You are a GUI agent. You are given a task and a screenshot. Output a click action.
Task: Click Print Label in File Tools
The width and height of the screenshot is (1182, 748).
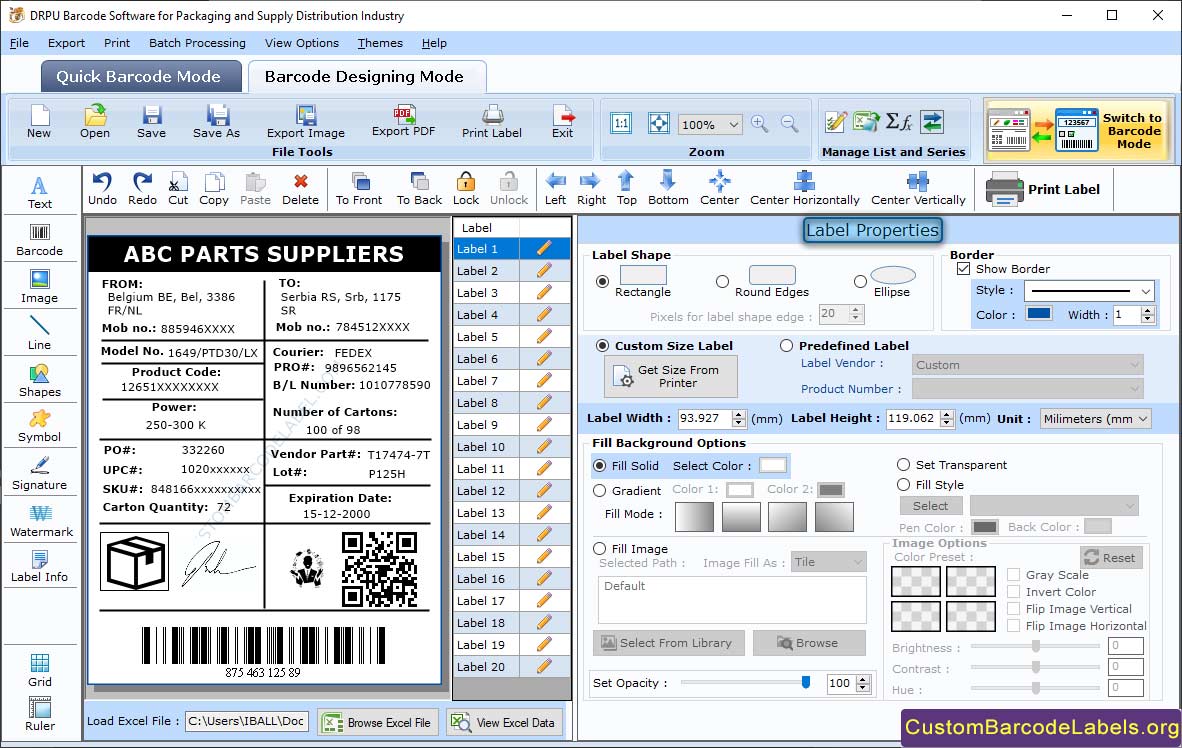coord(491,121)
